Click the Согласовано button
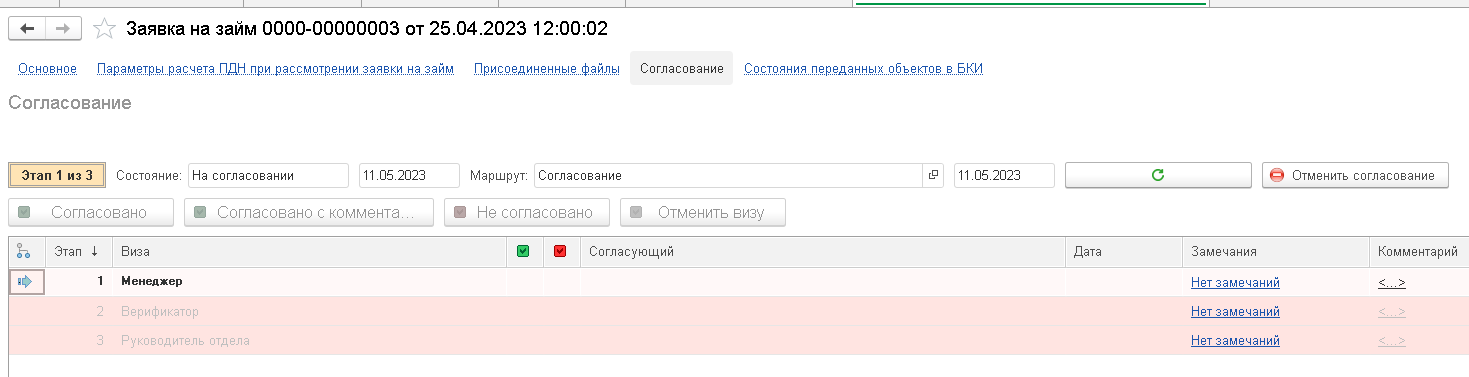This screenshot has height=377, width=1469. 91,212
